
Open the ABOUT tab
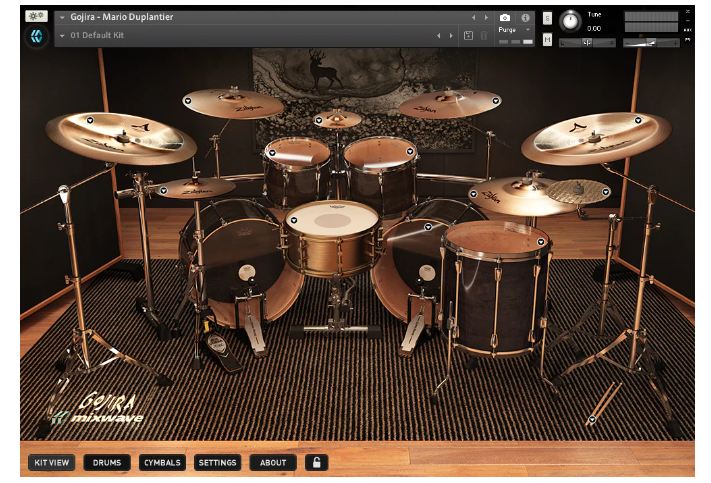coord(273,463)
